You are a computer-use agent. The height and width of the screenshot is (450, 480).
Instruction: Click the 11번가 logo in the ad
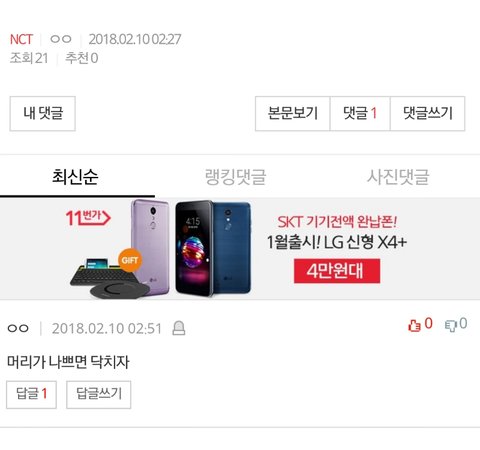click(88, 217)
